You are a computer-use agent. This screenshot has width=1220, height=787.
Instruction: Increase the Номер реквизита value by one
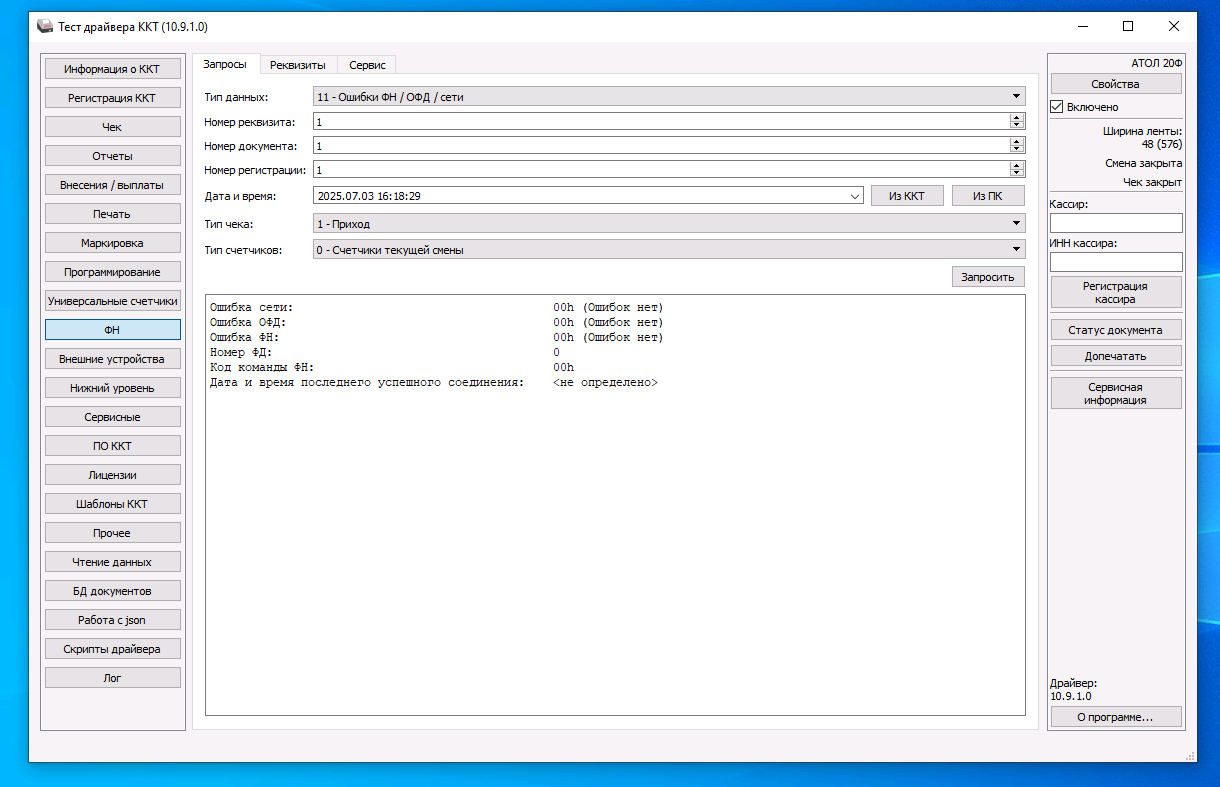(x=1018, y=117)
